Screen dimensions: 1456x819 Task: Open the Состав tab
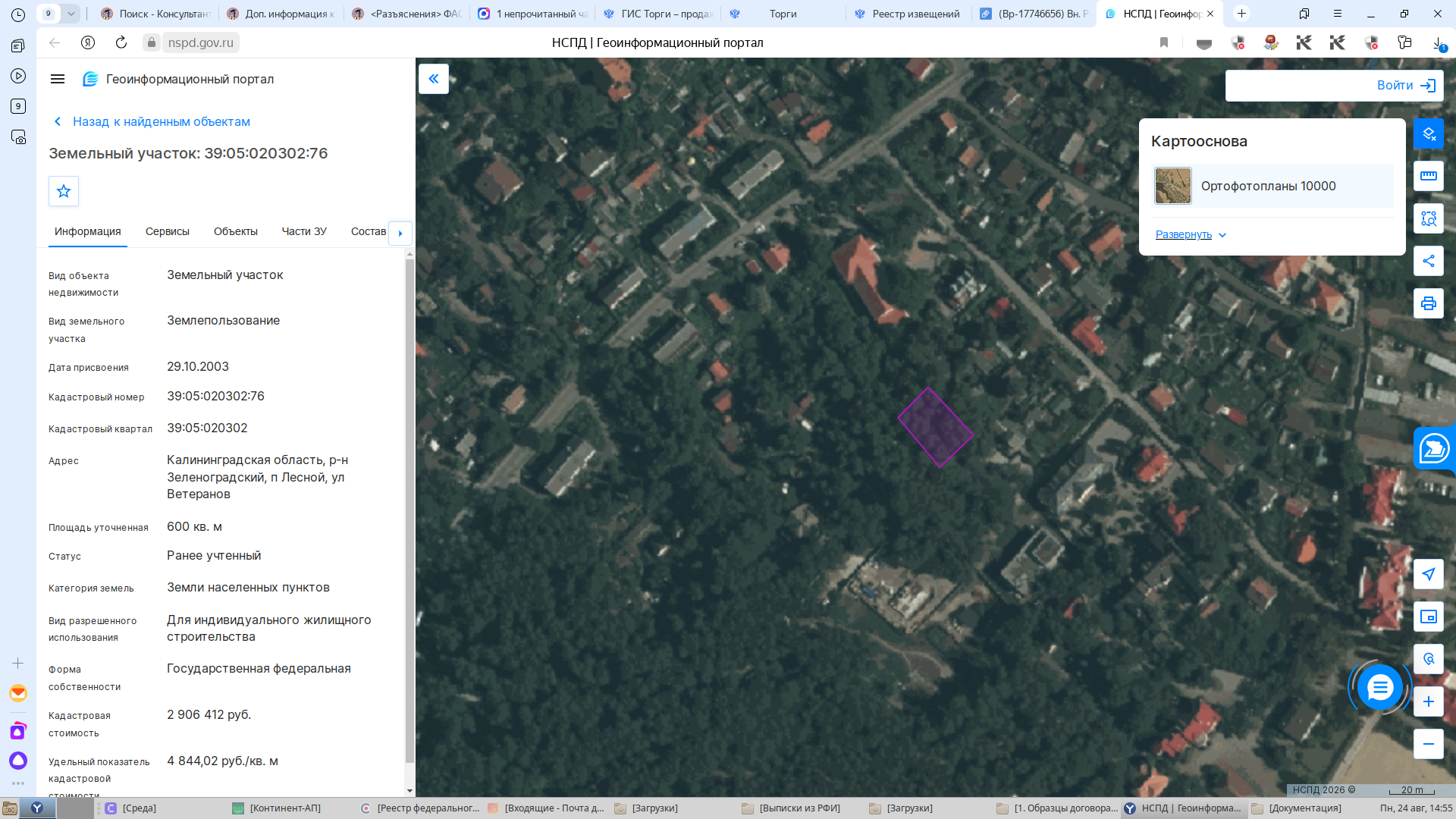pos(369,231)
